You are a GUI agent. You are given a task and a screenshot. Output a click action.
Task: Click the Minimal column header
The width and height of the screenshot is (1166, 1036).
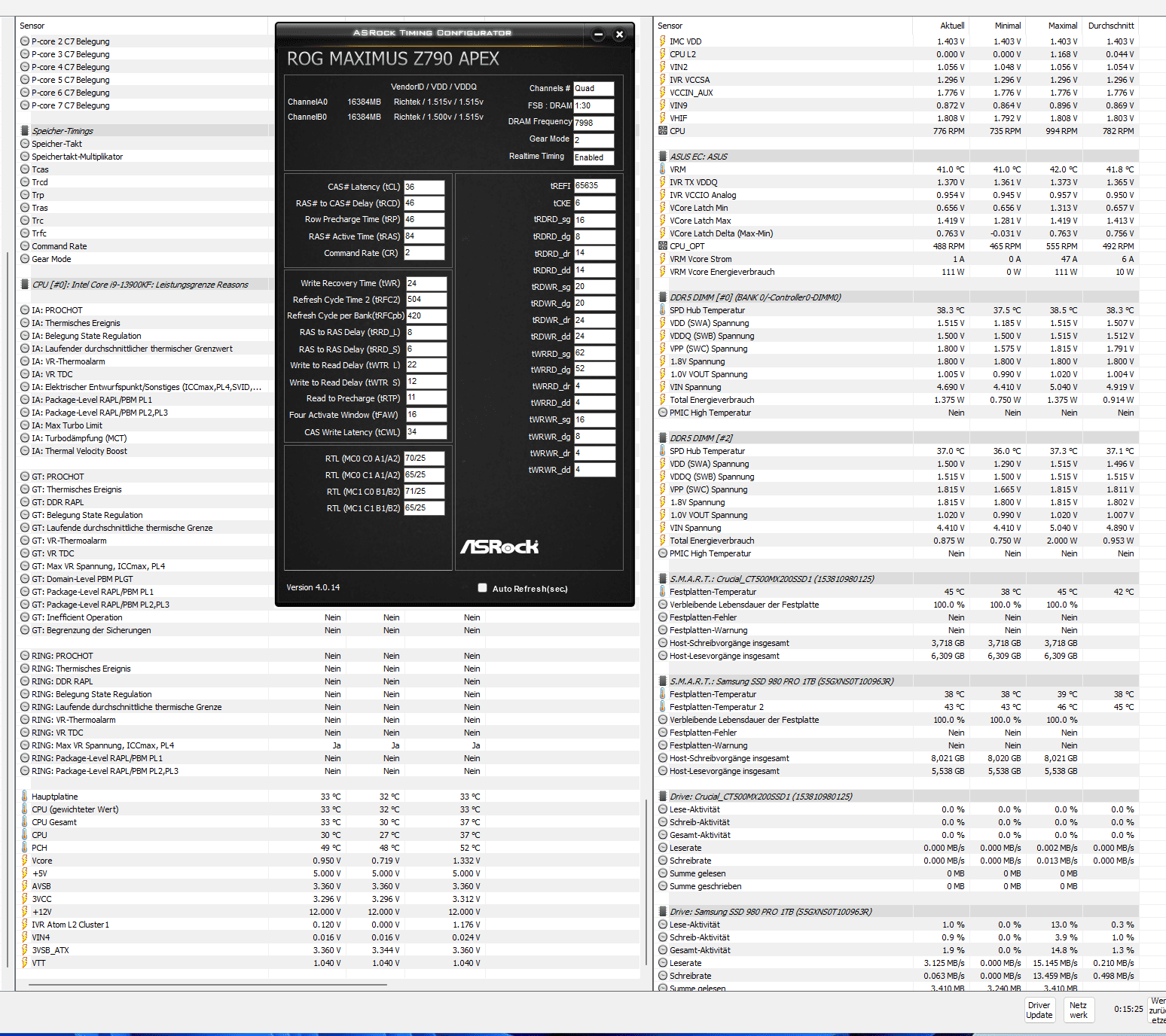1008,26
